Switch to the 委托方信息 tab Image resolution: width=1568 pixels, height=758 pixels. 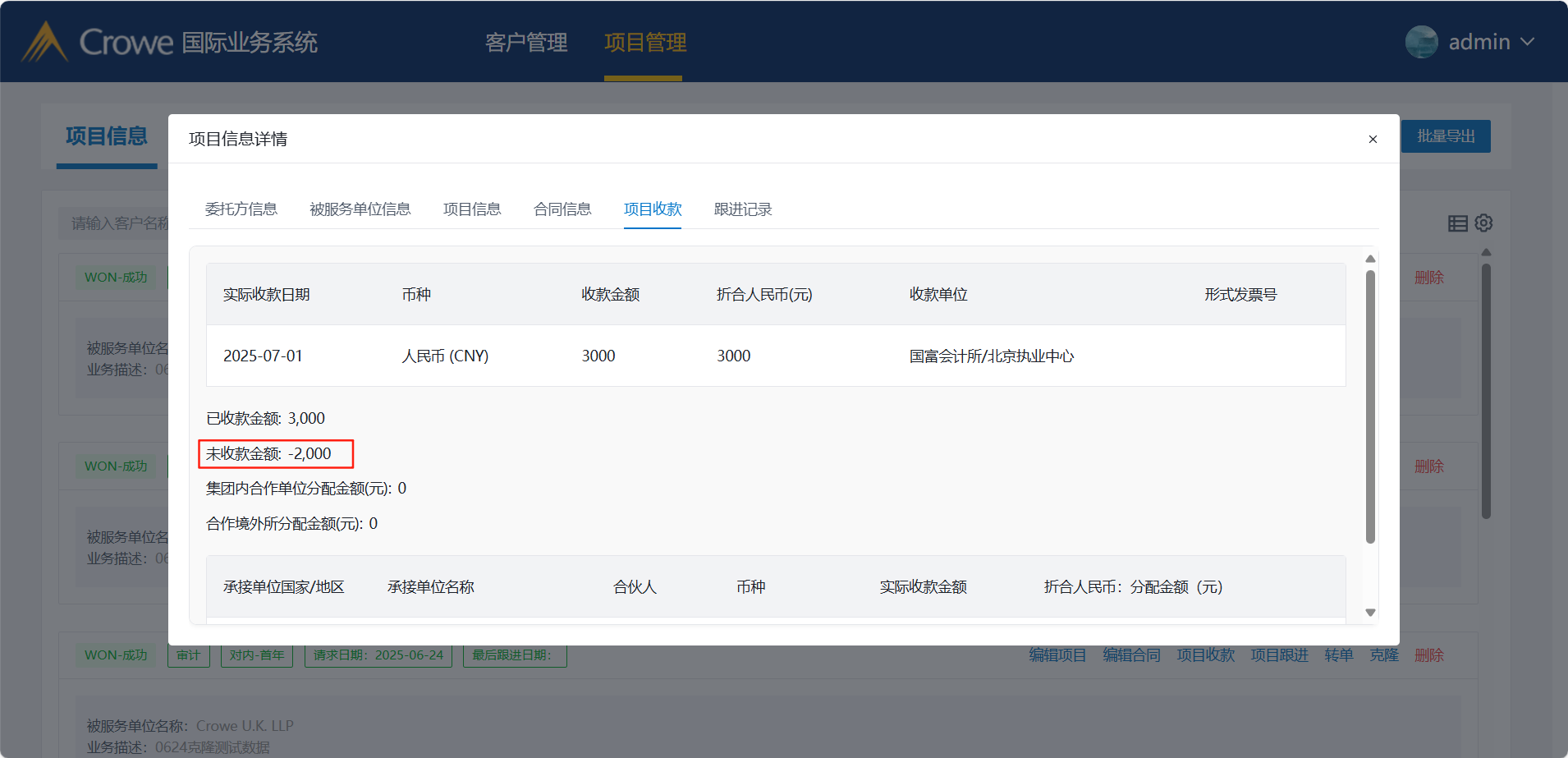(x=241, y=209)
